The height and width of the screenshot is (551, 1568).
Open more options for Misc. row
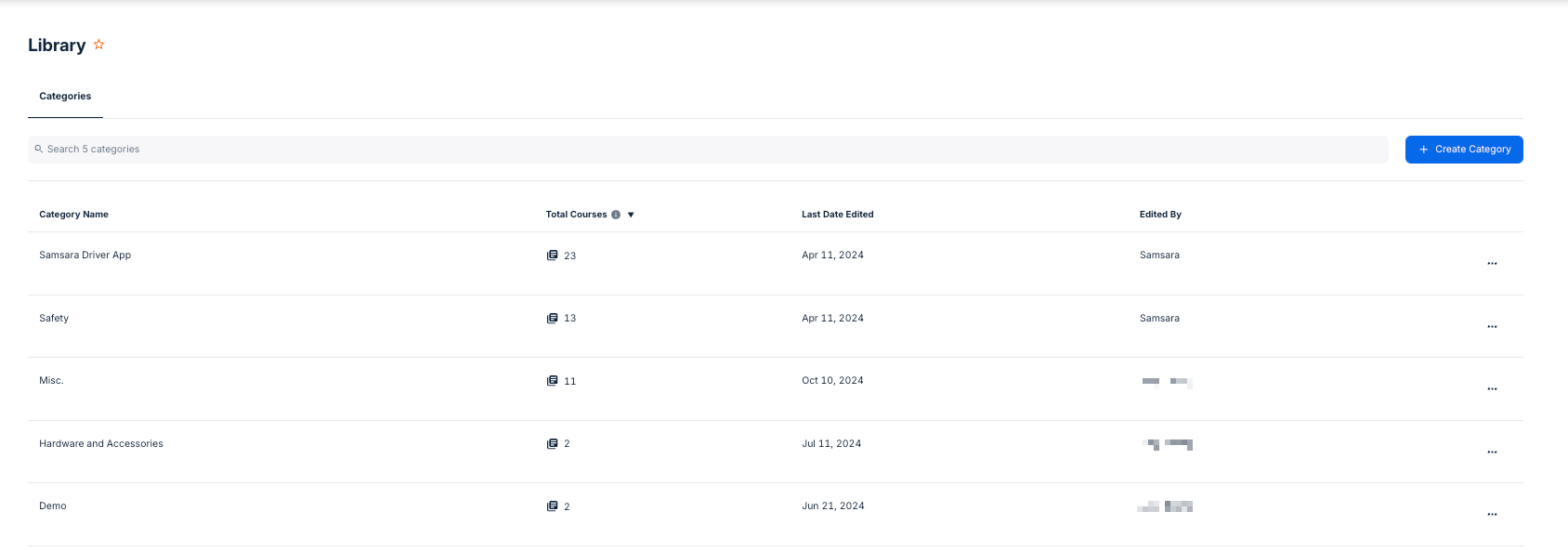point(1492,389)
